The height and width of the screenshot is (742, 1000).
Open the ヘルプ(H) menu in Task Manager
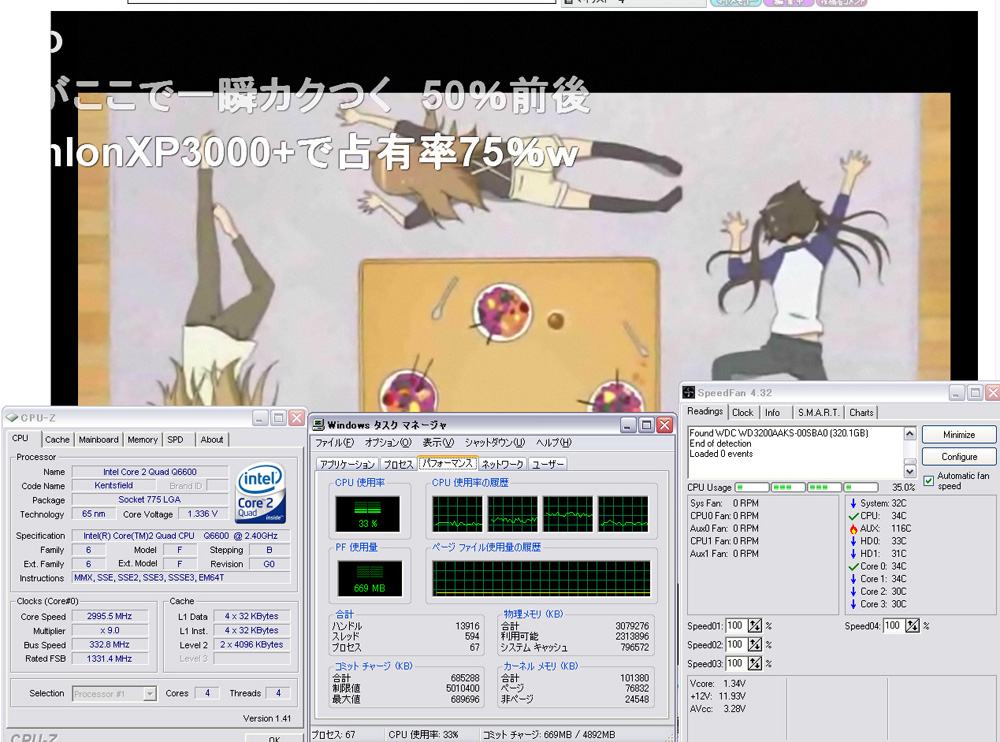[553, 443]
